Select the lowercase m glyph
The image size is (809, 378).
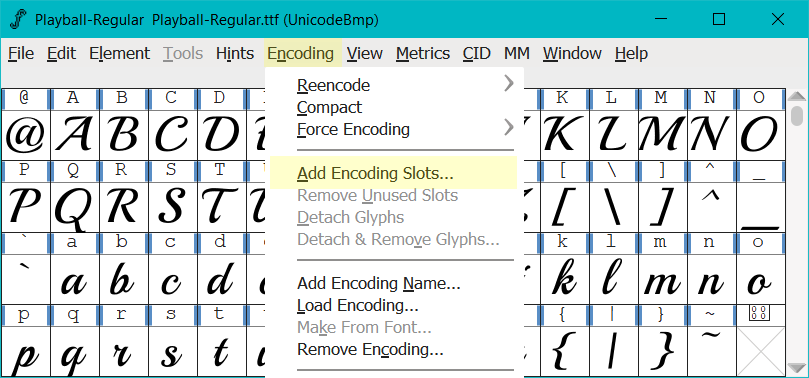tap(663, 280)
